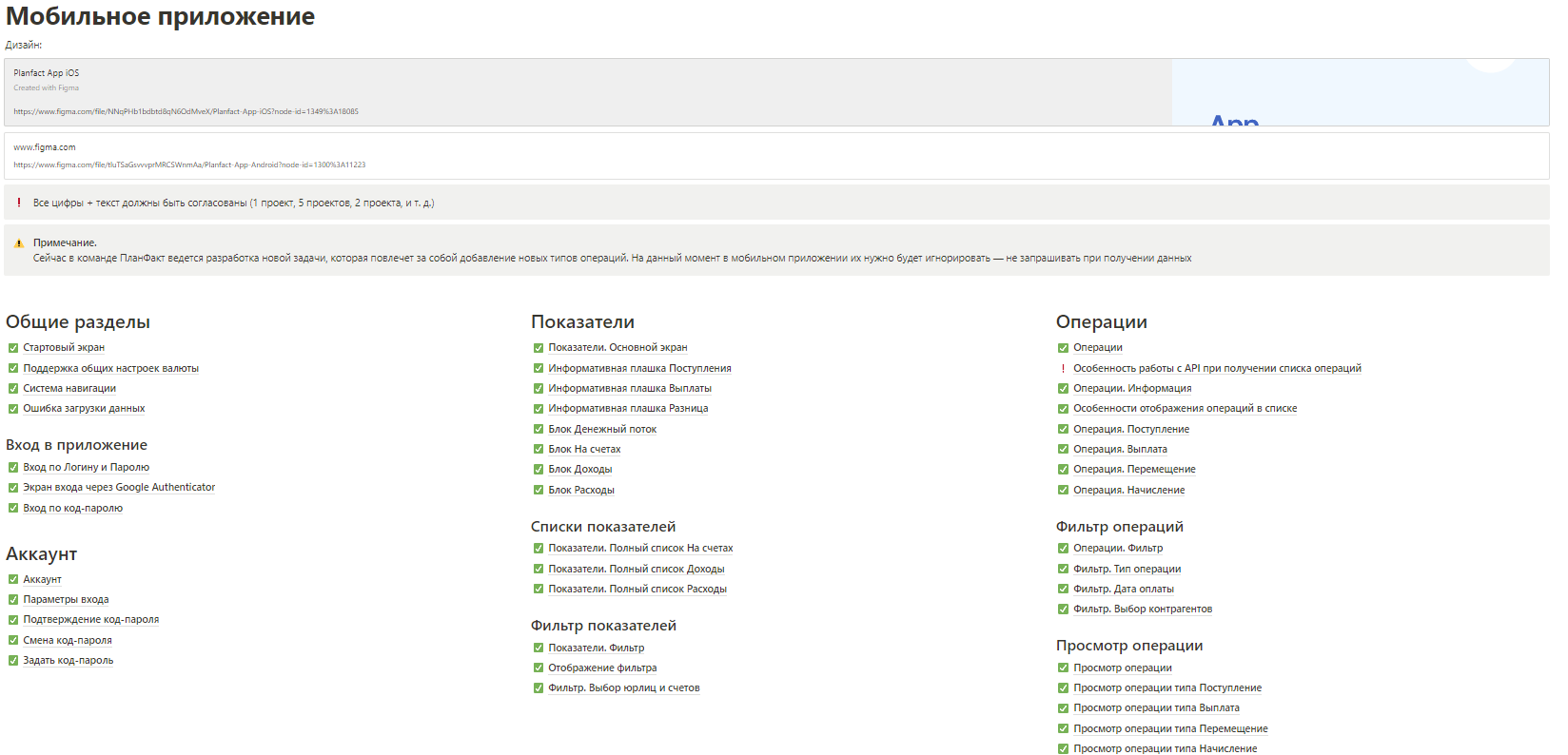This screenshot has width=1568, height=755.
Task: Toggle checkbox beside Стартовый экран
Action: click(13, 348)
